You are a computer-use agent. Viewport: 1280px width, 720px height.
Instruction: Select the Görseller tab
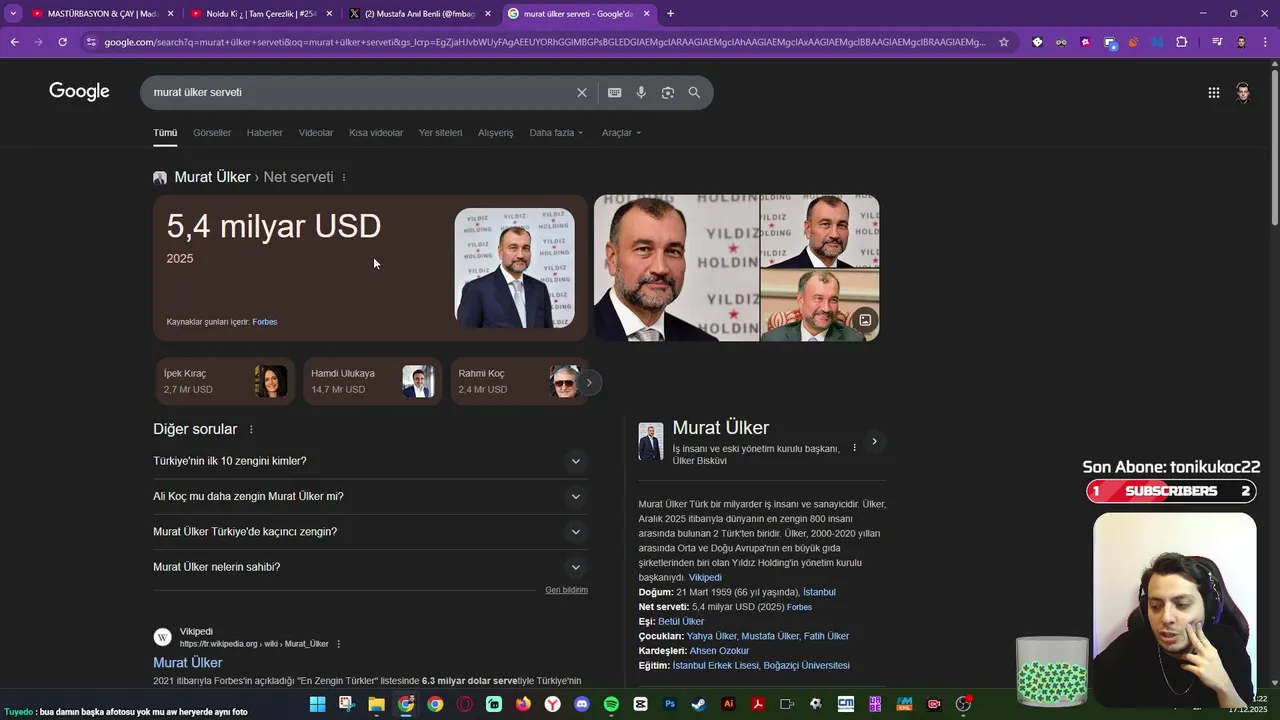pyautogui.click(x=212, y=133)
